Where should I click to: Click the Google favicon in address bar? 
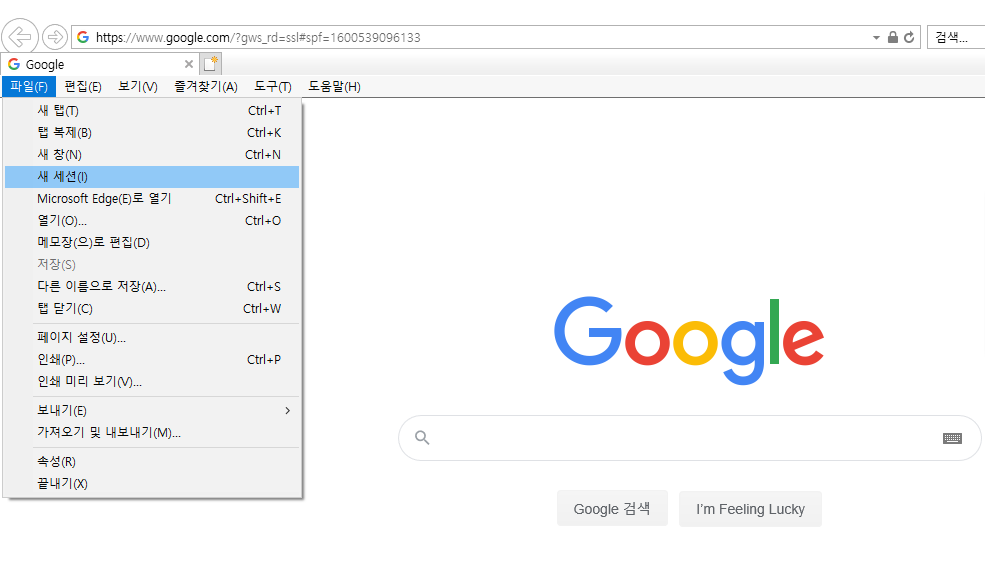83,37
